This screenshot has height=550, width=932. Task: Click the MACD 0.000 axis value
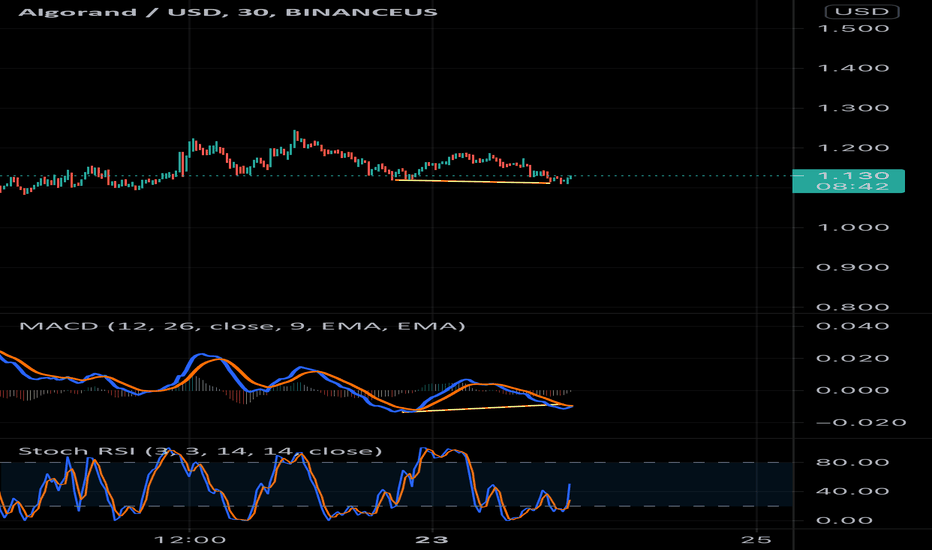[854, 391]
